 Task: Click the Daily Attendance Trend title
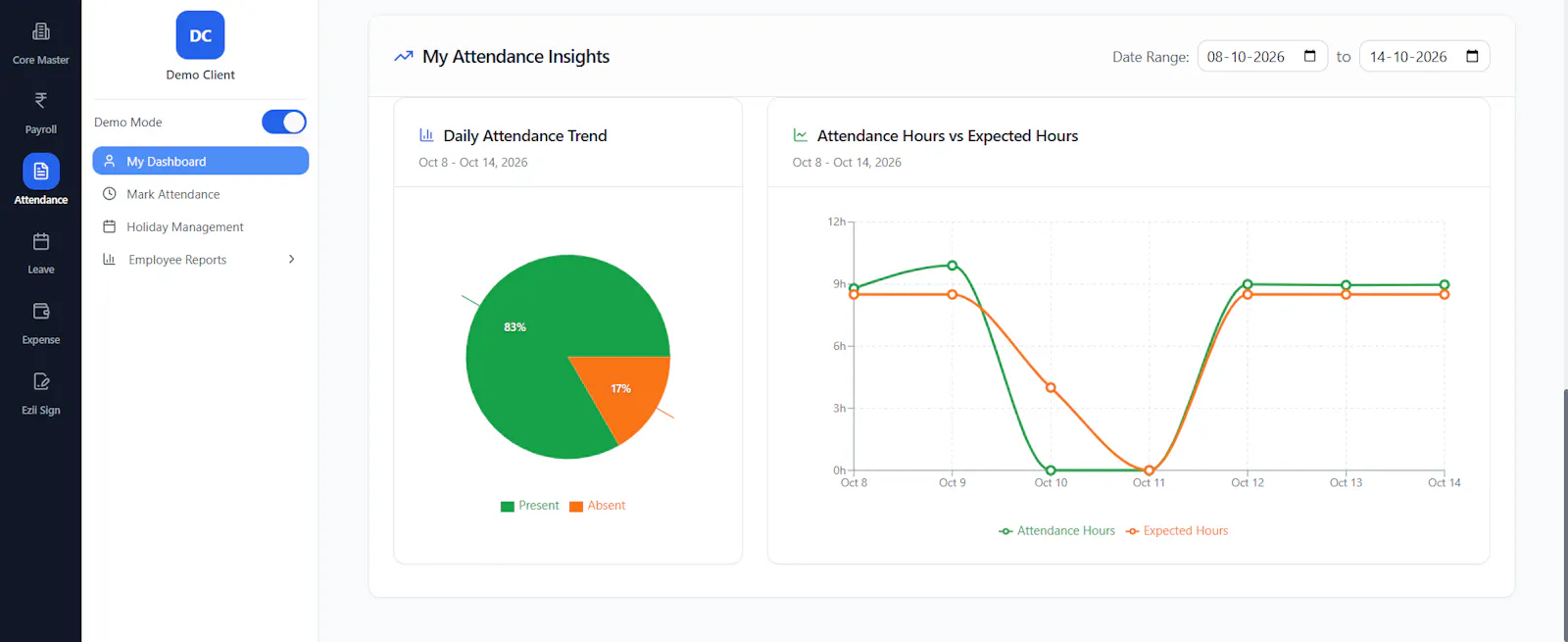pyautogui.click(x=525, y=135)
